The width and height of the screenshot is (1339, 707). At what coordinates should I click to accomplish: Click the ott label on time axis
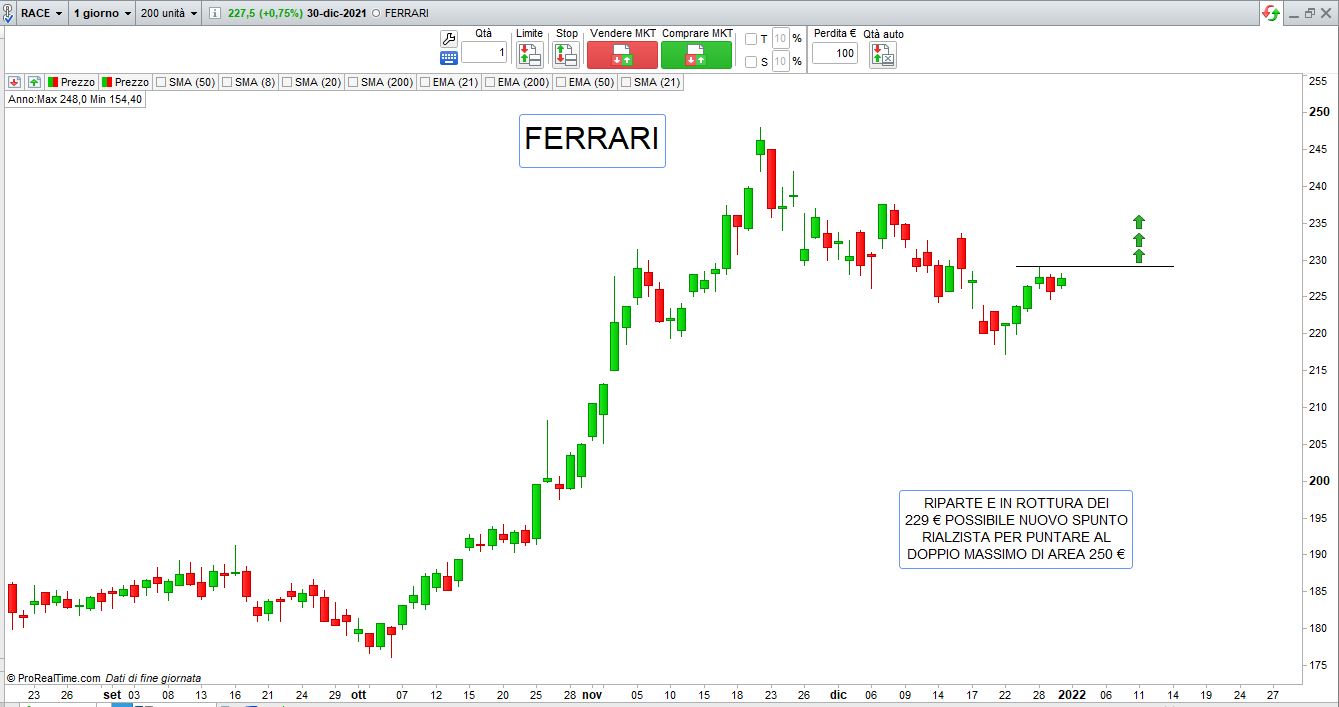[x=358, y=695]
